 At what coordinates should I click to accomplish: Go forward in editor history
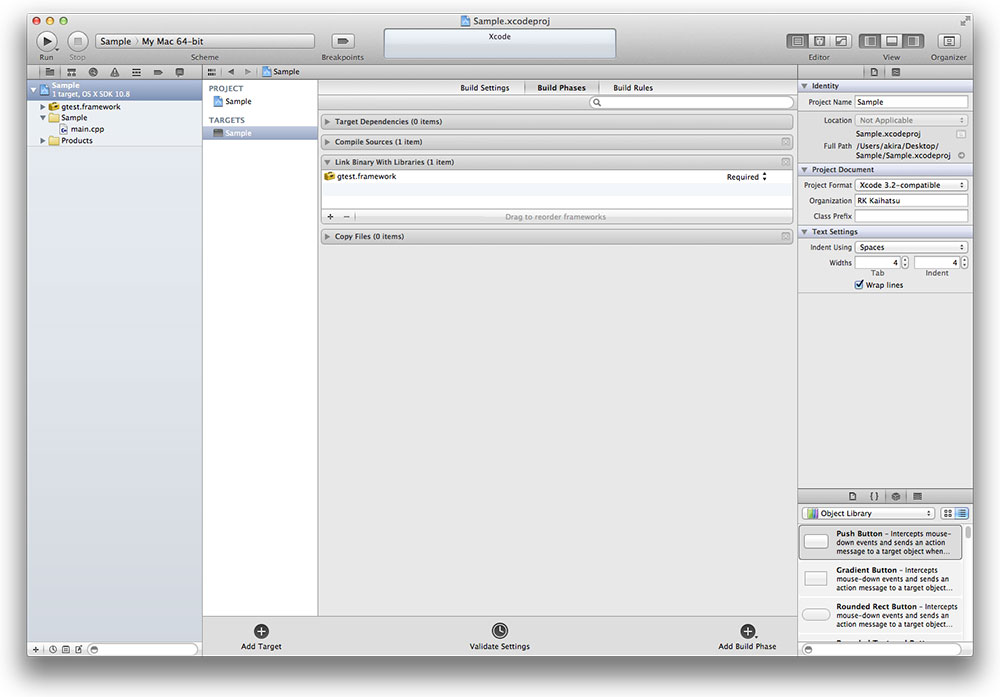247,72
